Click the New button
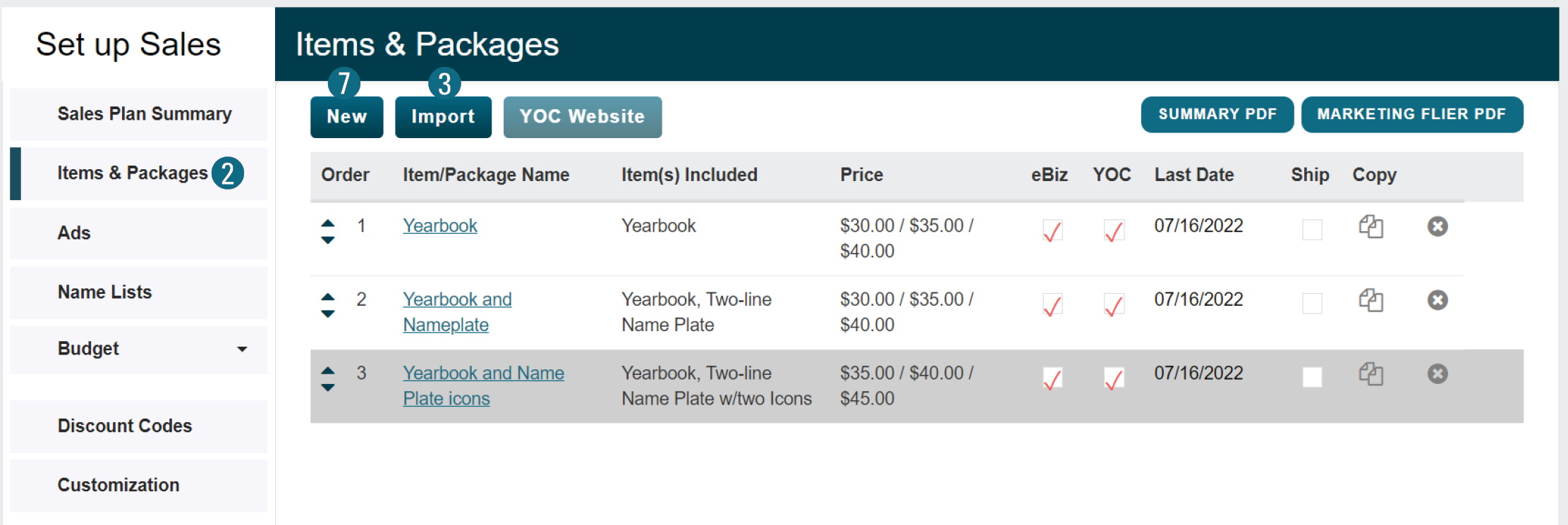The width and height of the screenshot is (1568, 525). coord(346,117)
